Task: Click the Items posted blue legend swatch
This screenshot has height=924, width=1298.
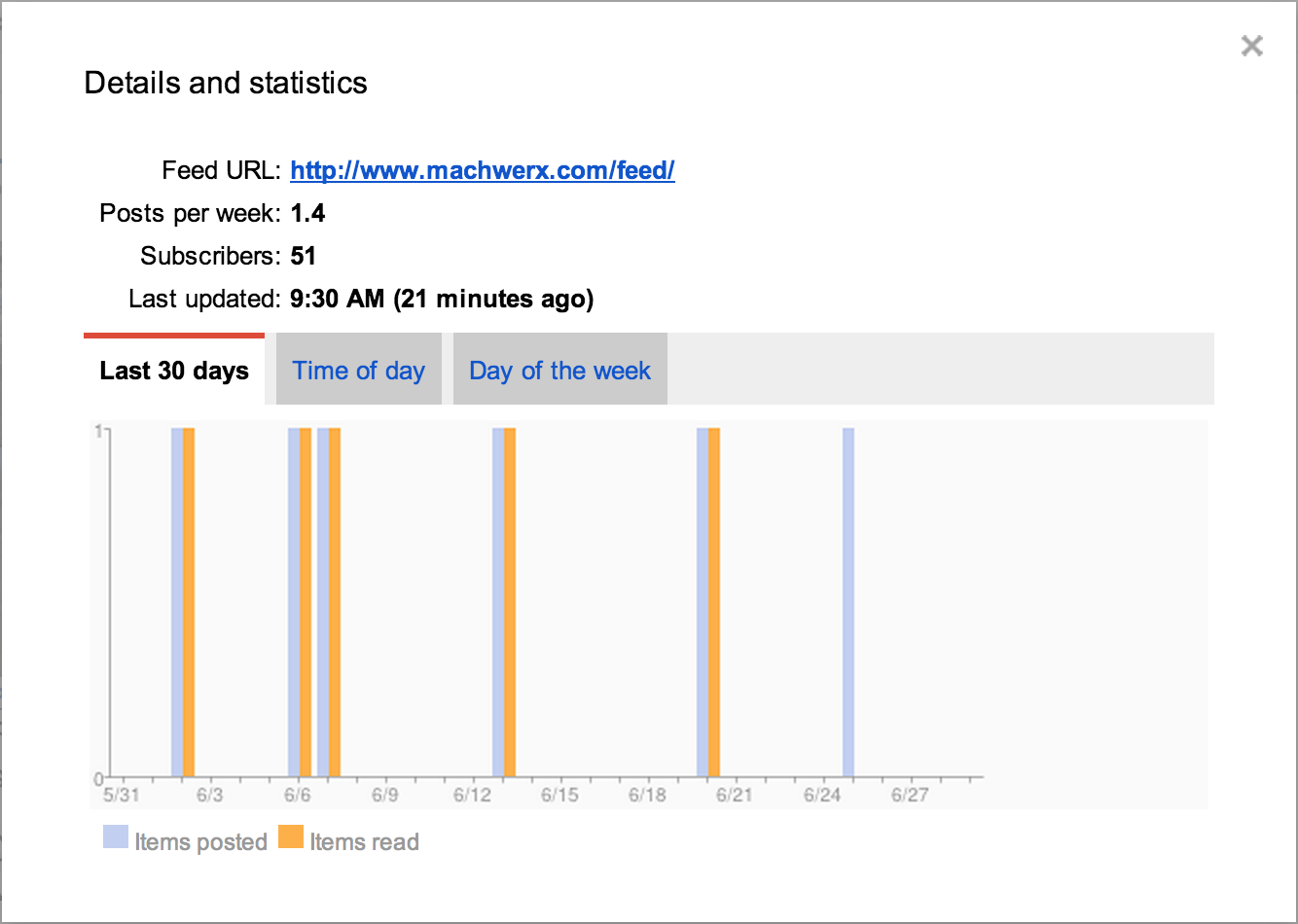Action: [x=116, y=836]
